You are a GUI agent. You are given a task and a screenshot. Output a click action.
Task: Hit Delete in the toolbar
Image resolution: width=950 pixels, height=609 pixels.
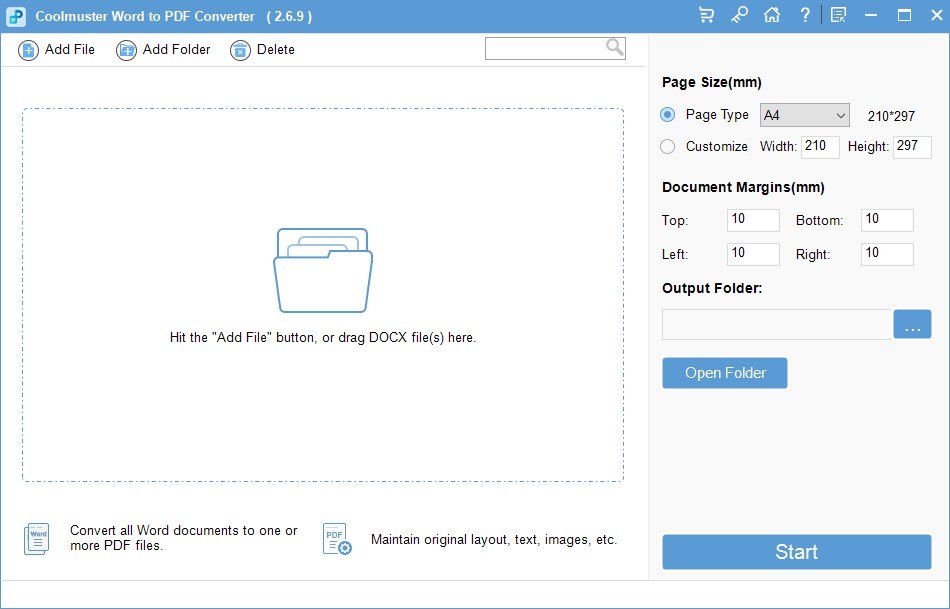coord(263,50)
